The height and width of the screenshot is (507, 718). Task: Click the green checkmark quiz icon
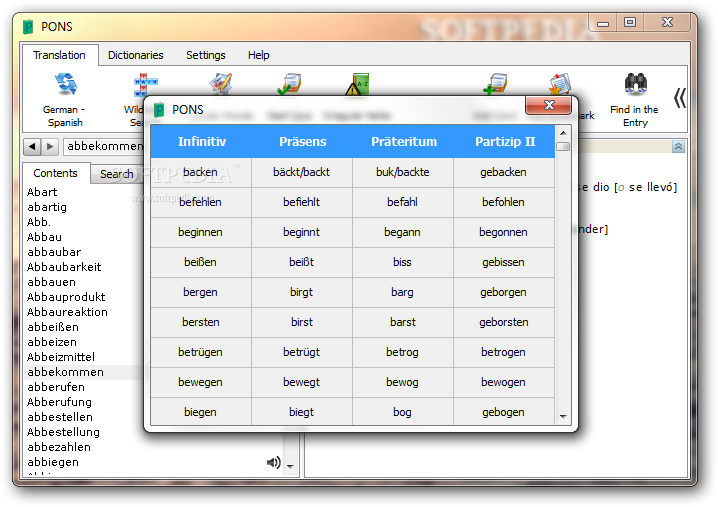click(289, 84)
